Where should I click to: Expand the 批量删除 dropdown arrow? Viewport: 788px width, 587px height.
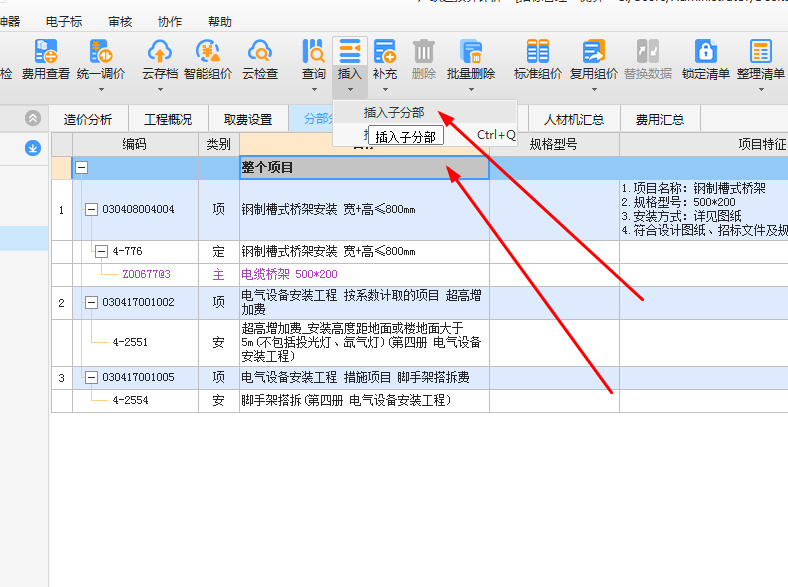coord(471,89)
